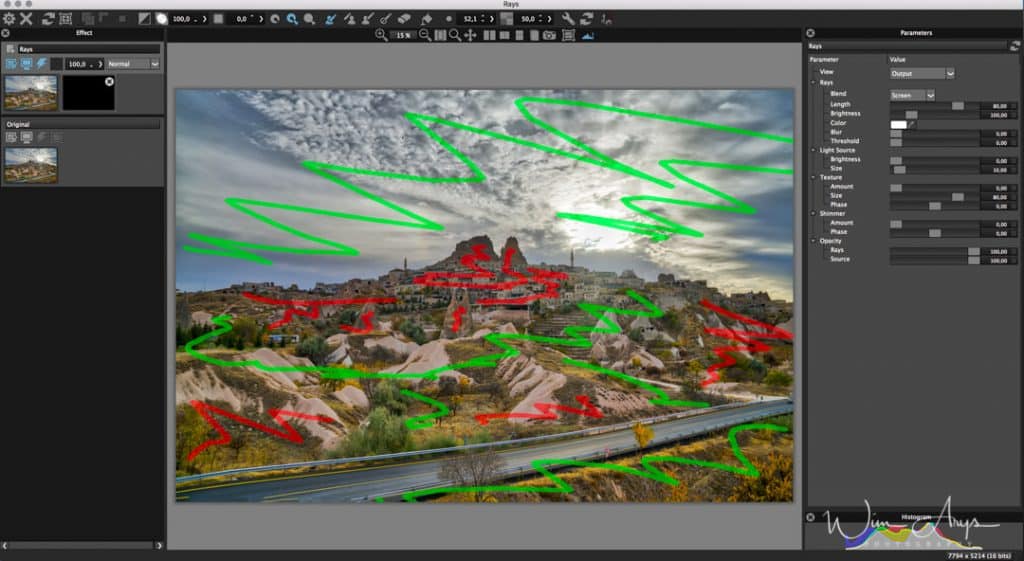
Task: Click the Rays Brightness slider
Action: (x=935, y=114)
